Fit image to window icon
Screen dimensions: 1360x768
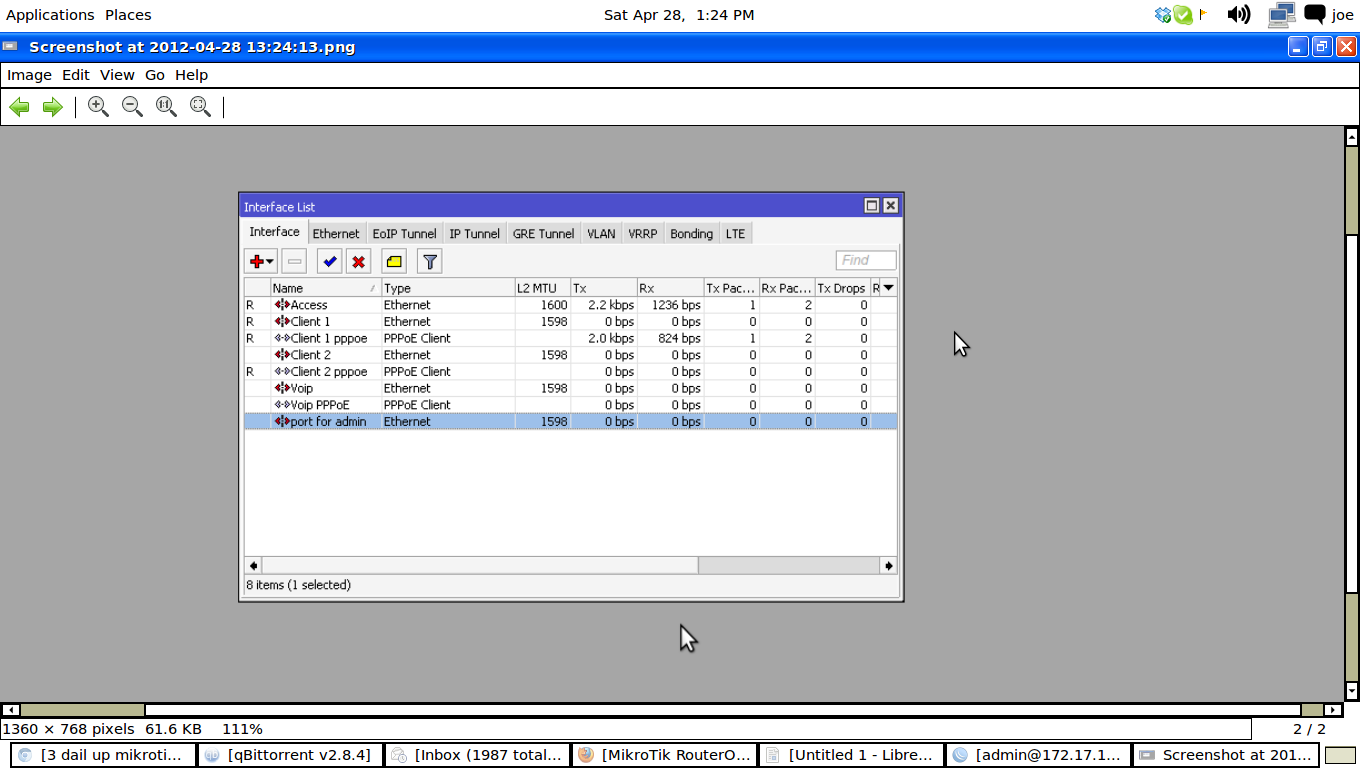(x=200, y=107)
